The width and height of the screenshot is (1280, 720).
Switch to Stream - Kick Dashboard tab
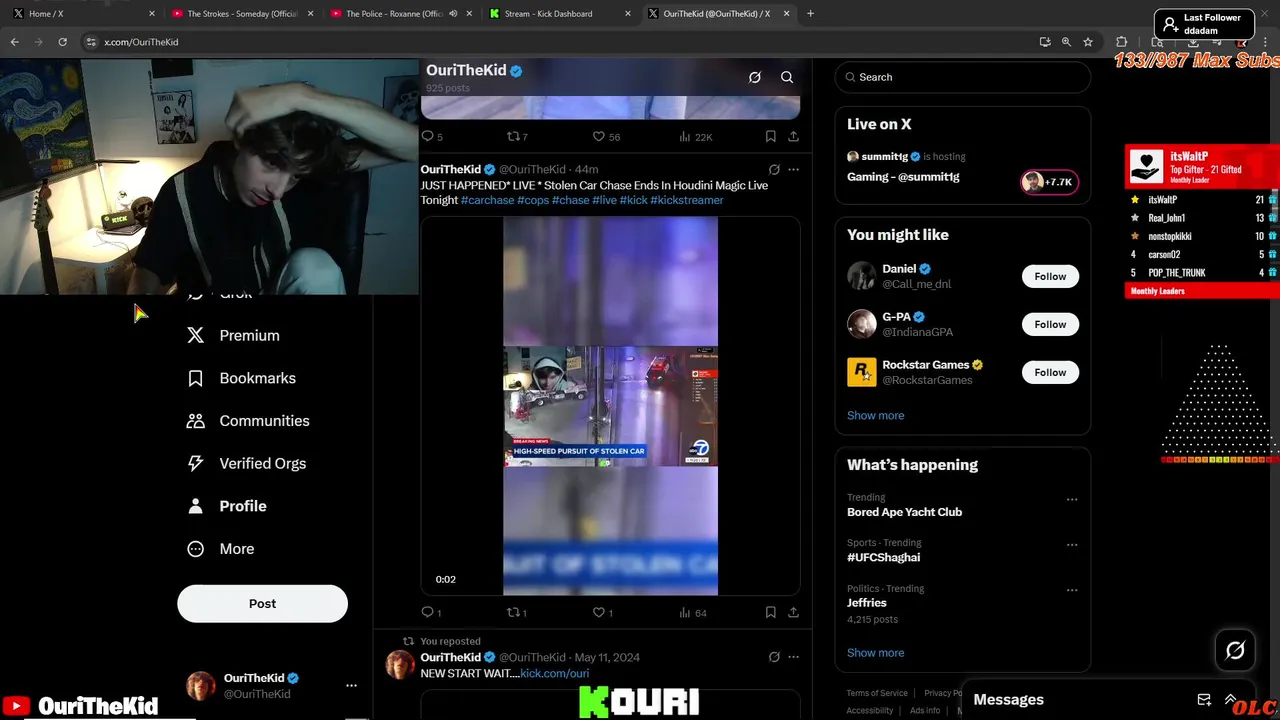(x=560, y=14)
